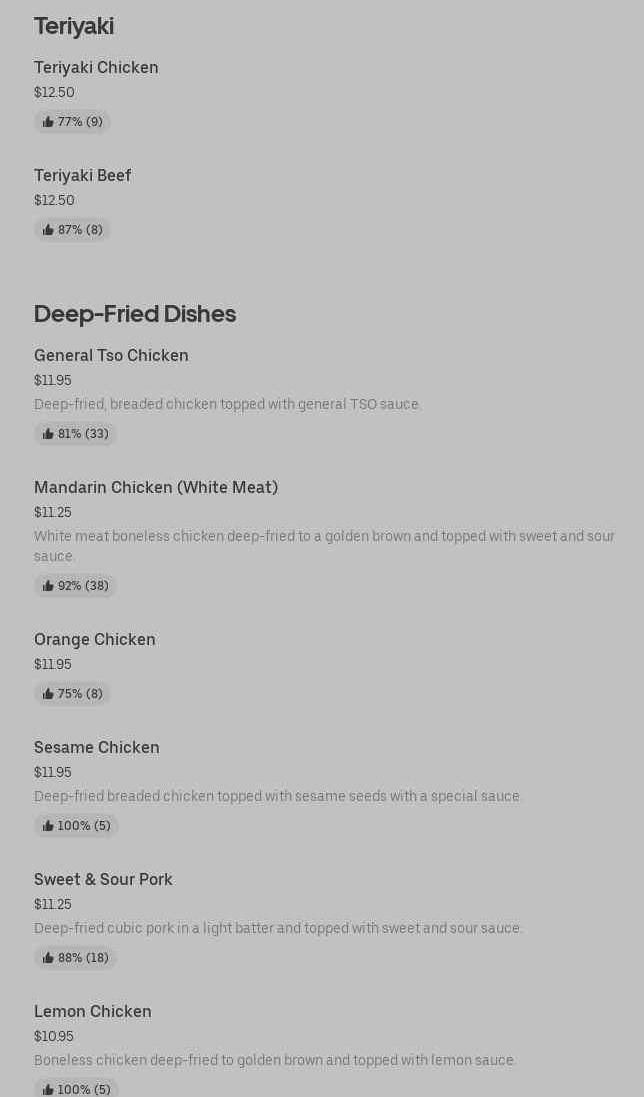The height and width of the screenshot is (1097, 644).
Task: Open the Teriyaki Beef menu item
Action: pos(83,176)
